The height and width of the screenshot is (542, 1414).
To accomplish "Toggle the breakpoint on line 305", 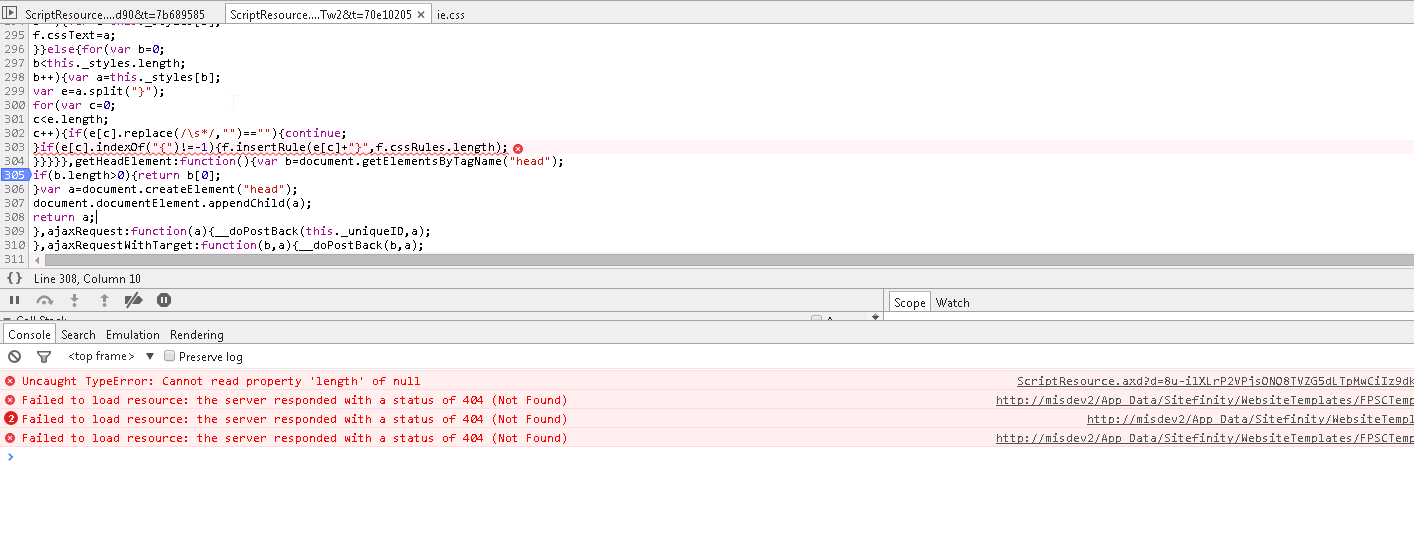I will pos(14,175).
